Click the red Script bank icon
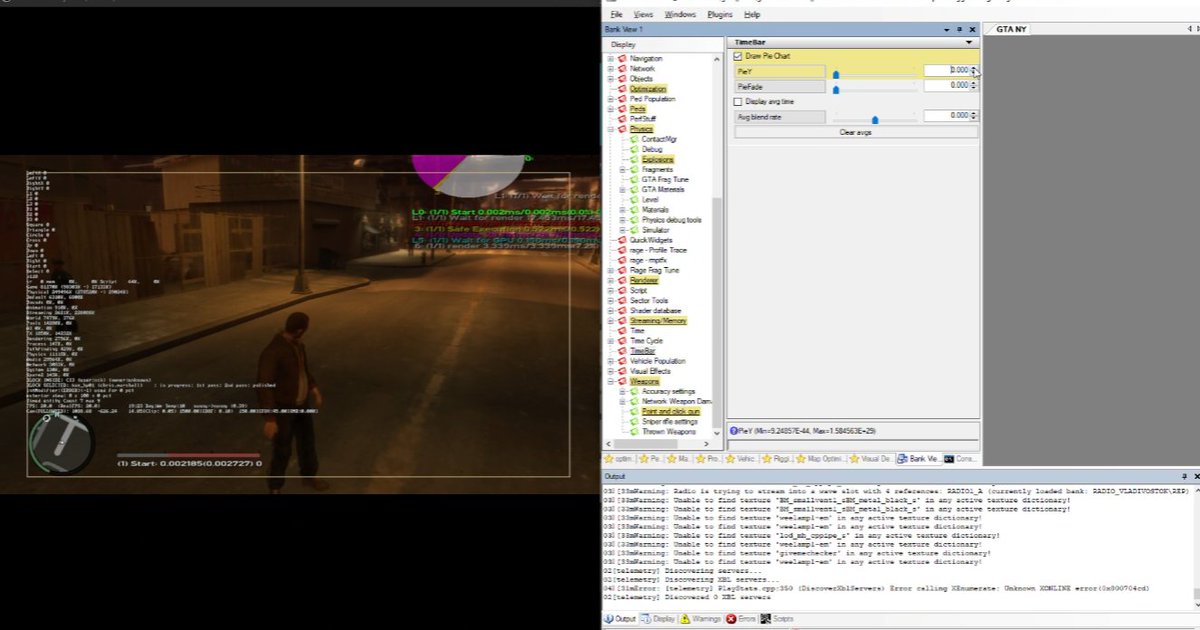This screenshot has height=630, width=1200. (622, 291)
